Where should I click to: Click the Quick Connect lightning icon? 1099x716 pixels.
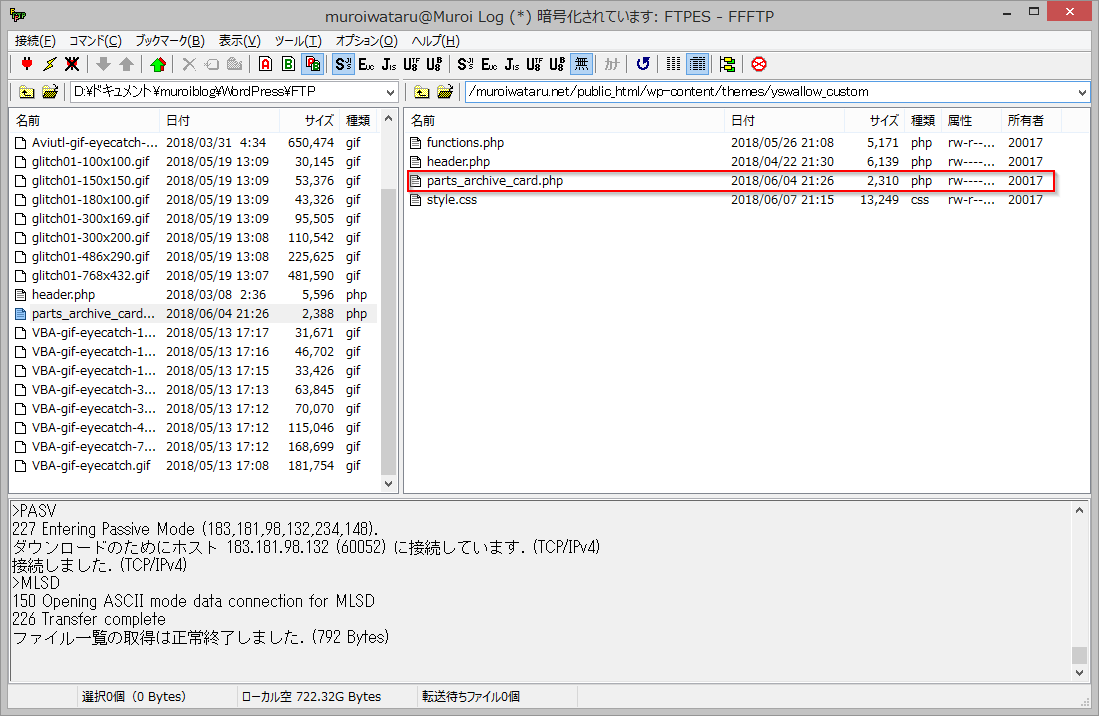pyautogui.click(x=49, y=64)
